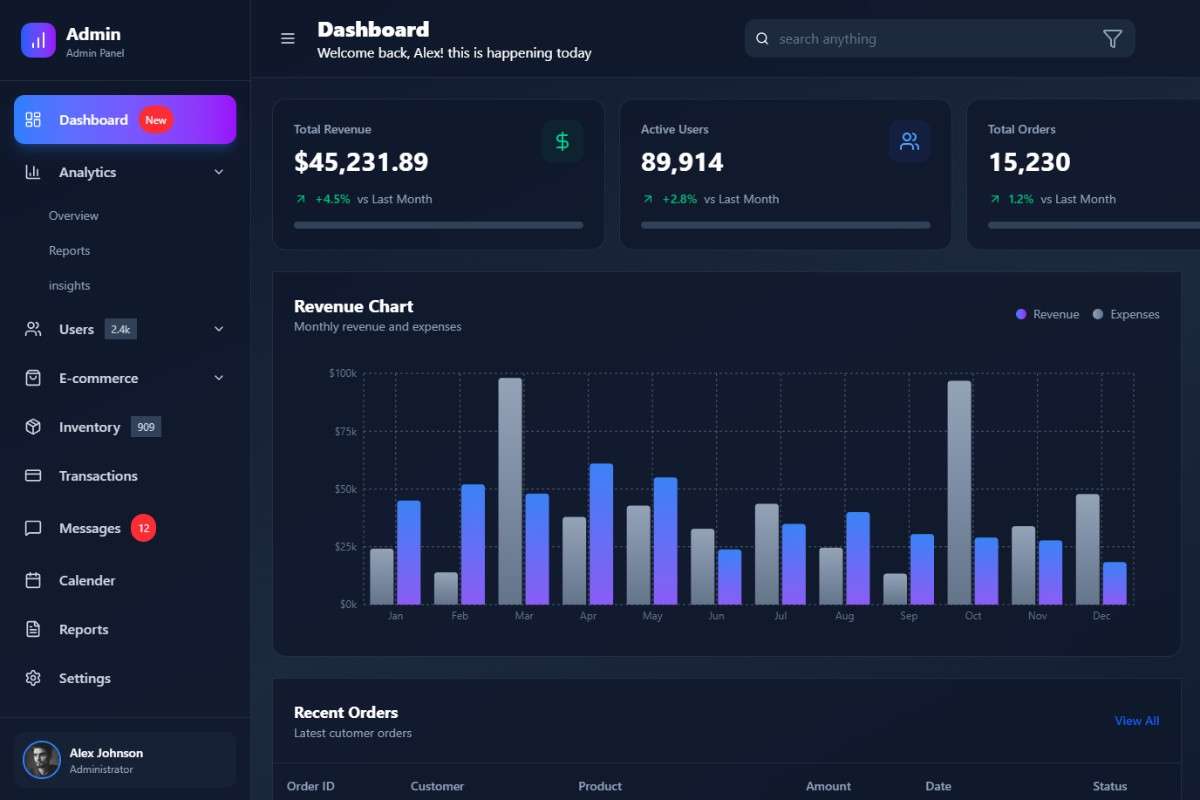This screenshot has height=800, width=1200.
Task: Toggle the Expenses legend in the chart
Action: tap(1126, 313)
